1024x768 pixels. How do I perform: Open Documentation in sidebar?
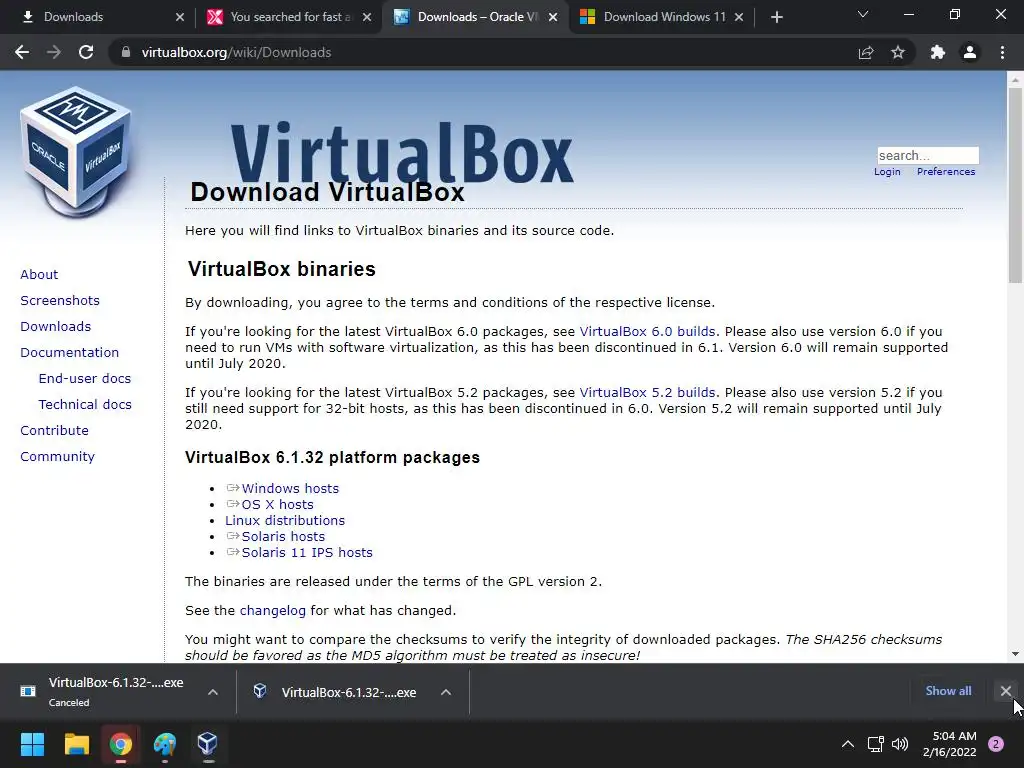(70, 353)
